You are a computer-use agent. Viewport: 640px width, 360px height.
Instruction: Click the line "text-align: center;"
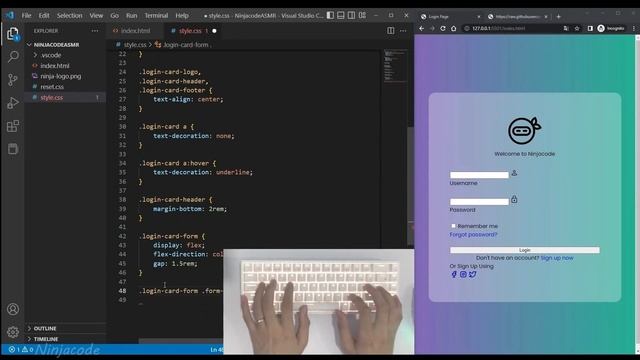tap(188, 99)
